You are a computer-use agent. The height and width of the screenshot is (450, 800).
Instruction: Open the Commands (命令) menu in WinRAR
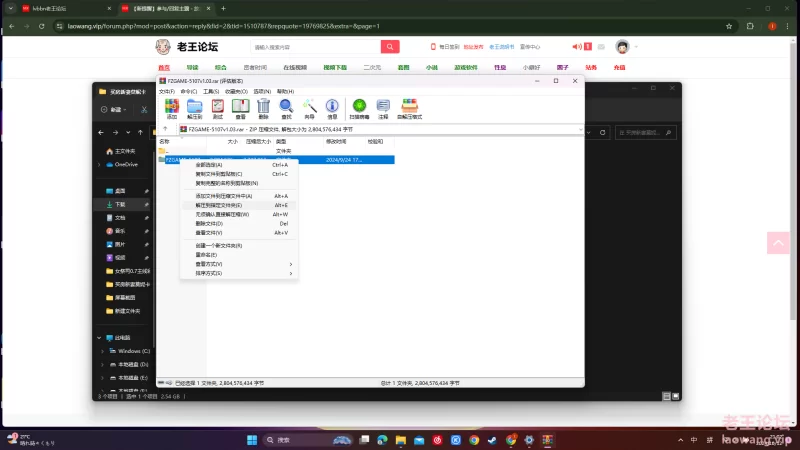click(x=189, y=91)
